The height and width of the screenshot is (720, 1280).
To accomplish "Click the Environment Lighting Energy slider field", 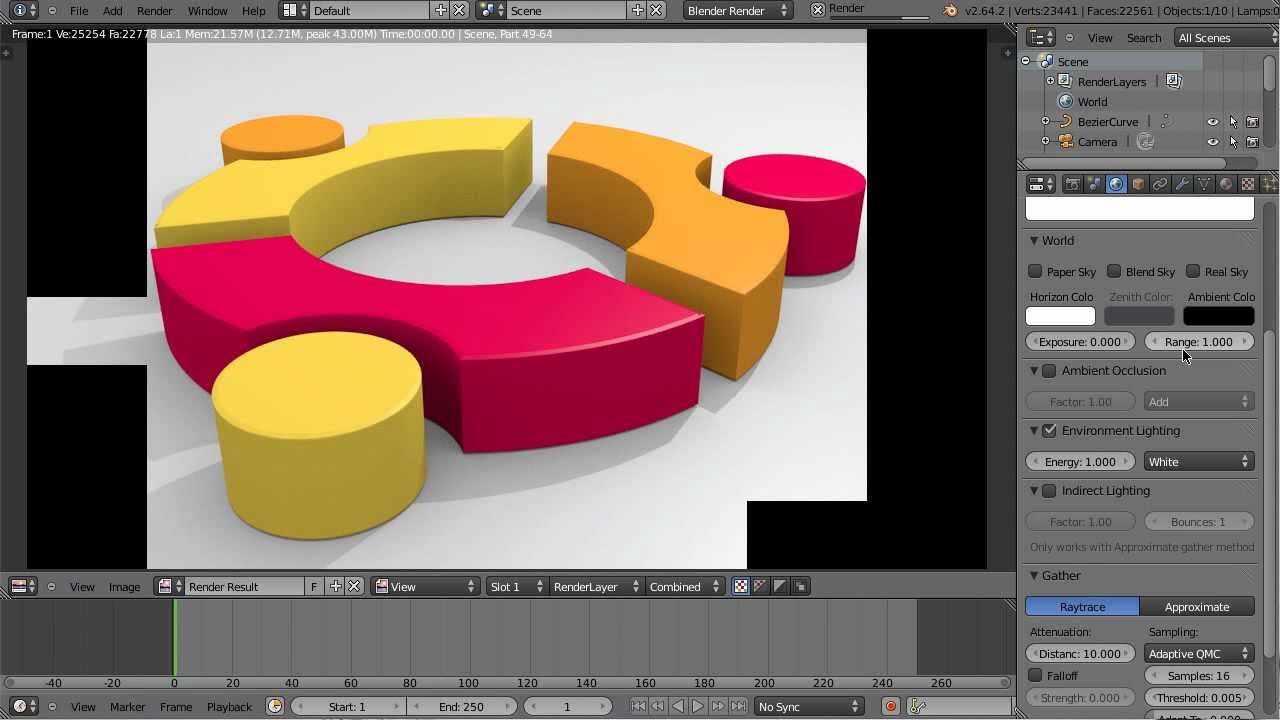I will [x=1080, y=462].
